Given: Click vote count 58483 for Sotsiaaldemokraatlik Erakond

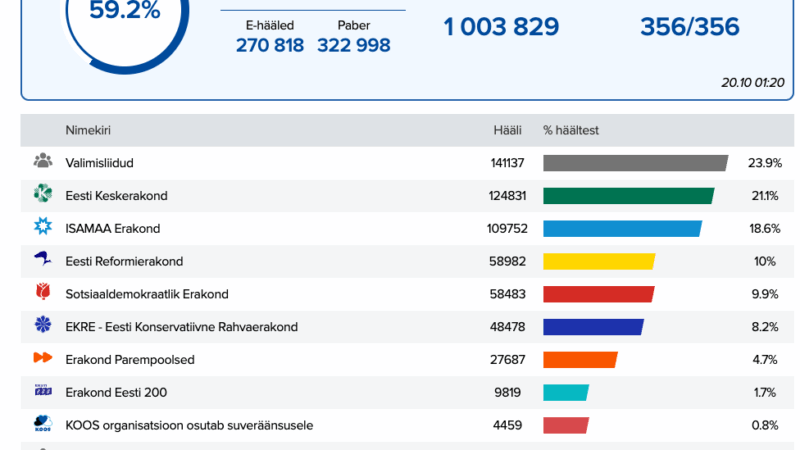Looking at the screenshot, I should click(x=507, y=294).
